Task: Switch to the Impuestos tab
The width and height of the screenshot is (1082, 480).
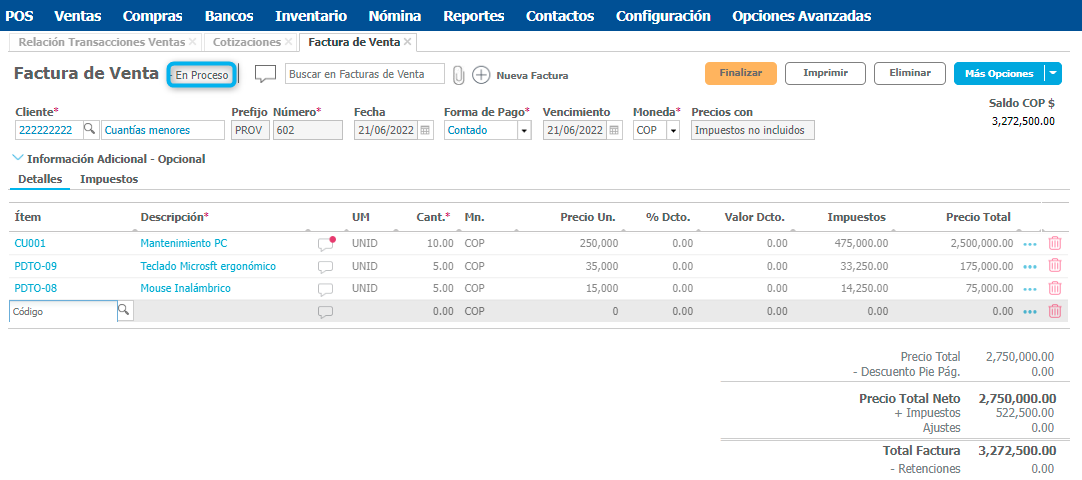Action: 109,179
